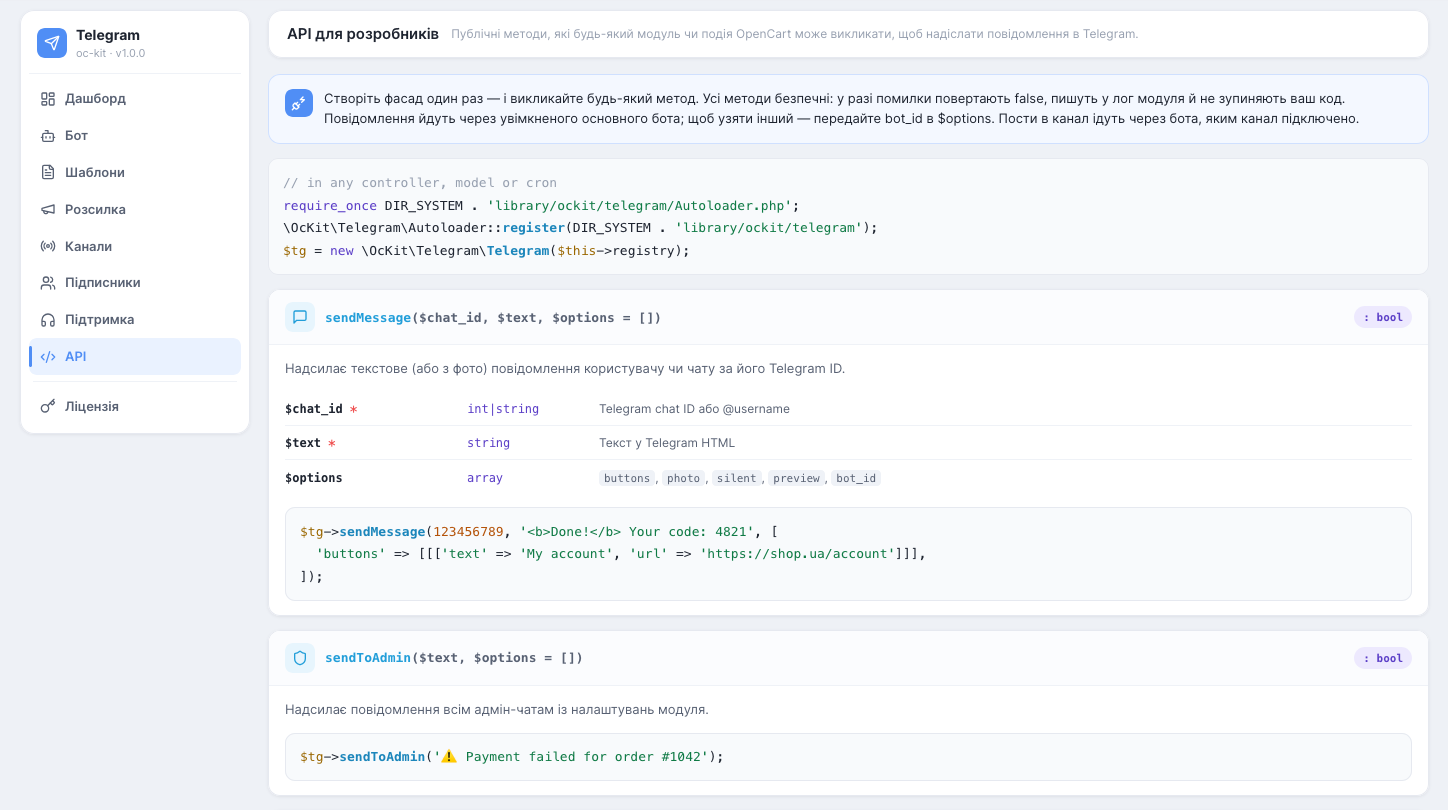Click the Підписники people icon

coord(48,283)
